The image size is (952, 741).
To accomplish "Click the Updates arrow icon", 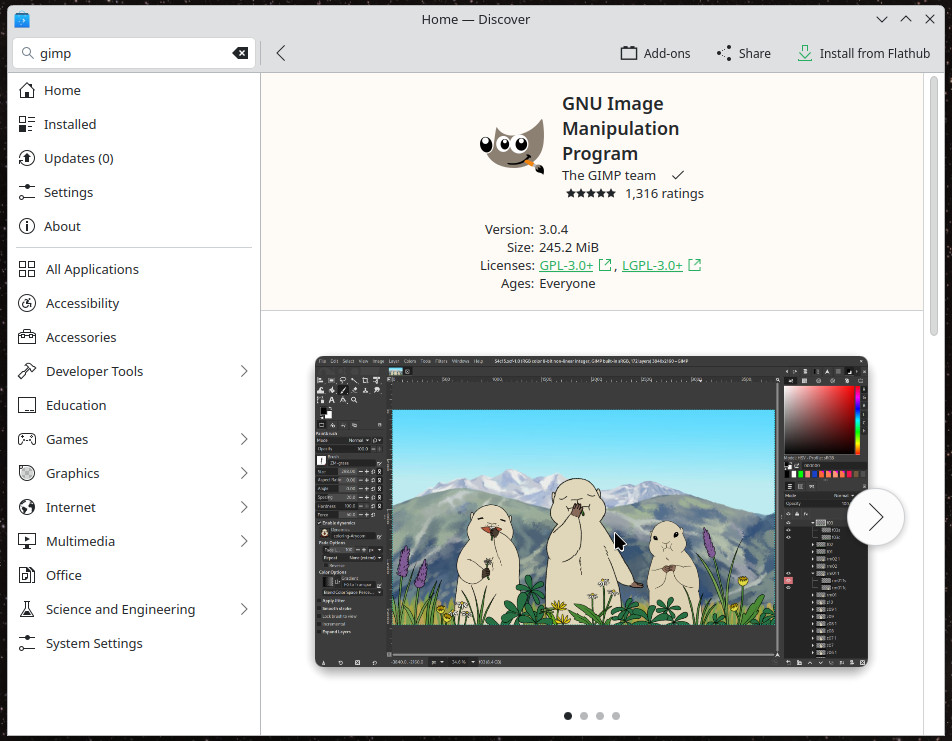I will tap(27, 159).
